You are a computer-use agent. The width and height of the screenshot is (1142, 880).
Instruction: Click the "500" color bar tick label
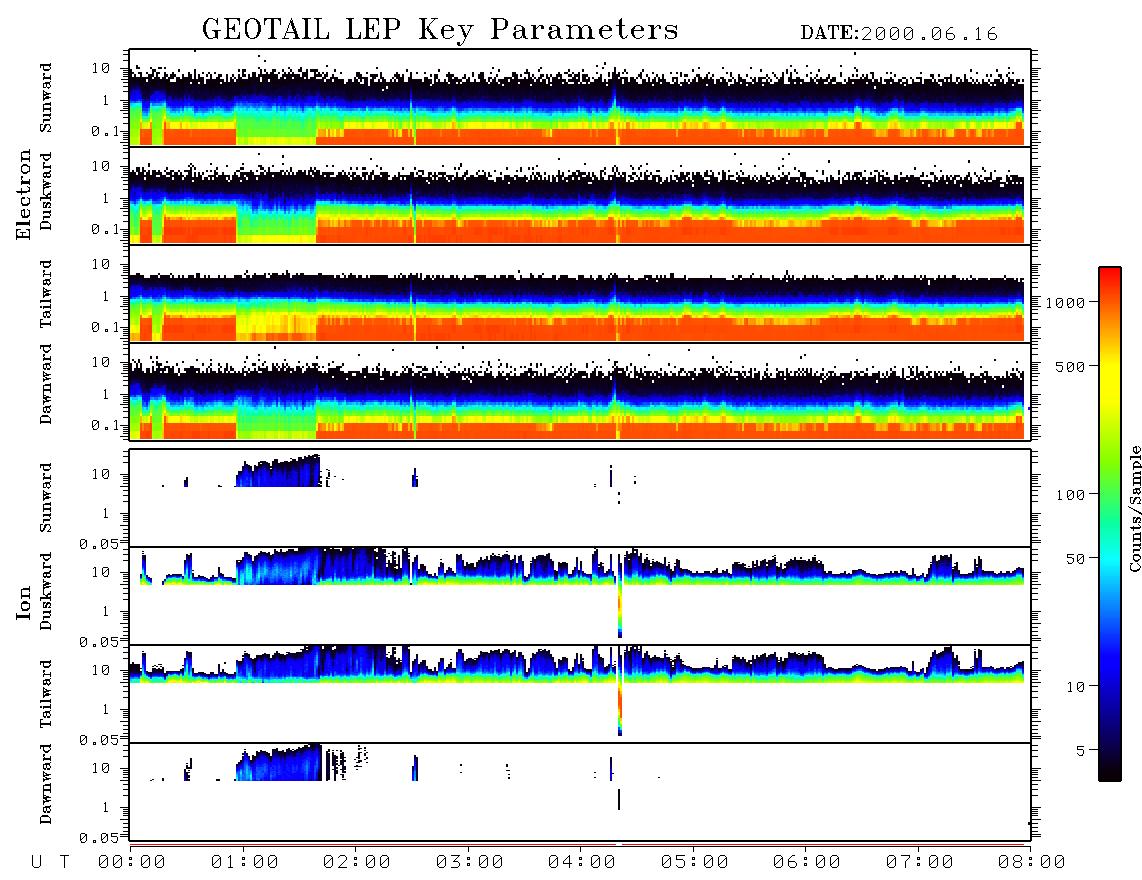(1070, 366)
